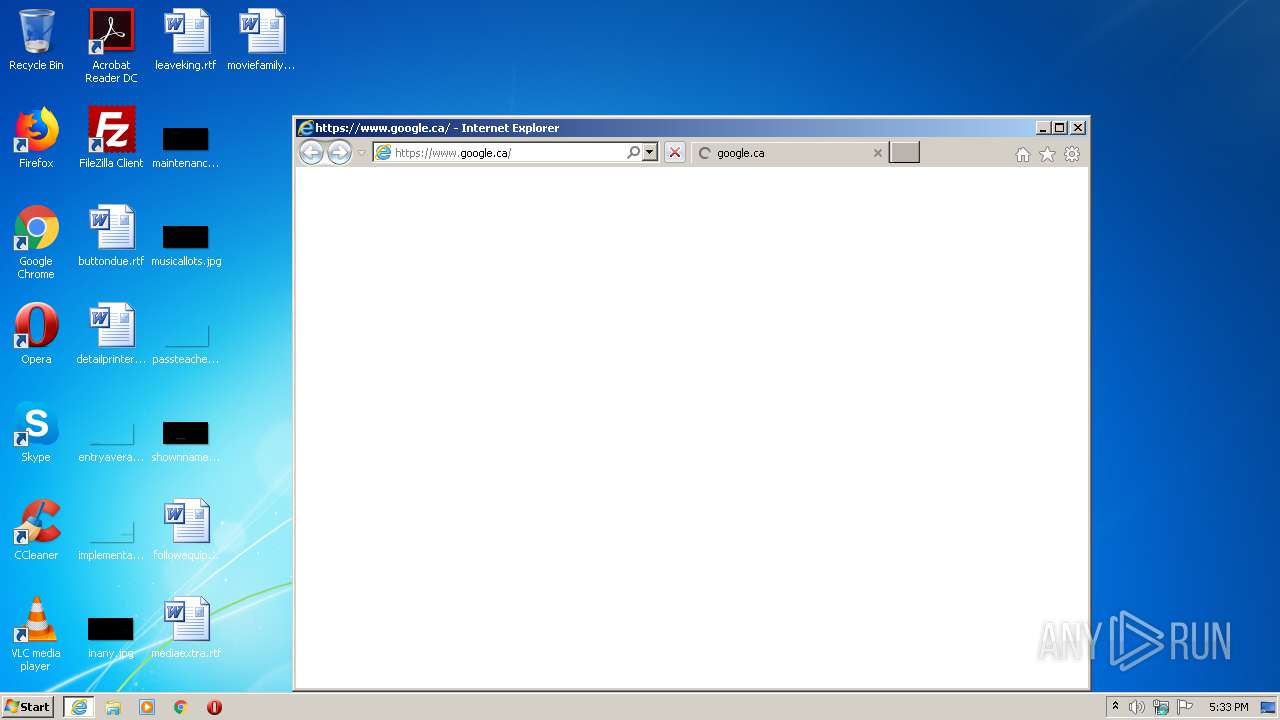Viewport: 1280px width, 720px height.
Task: Go back with Internet Explorer back arrow
Action: (x=311, y=153)
